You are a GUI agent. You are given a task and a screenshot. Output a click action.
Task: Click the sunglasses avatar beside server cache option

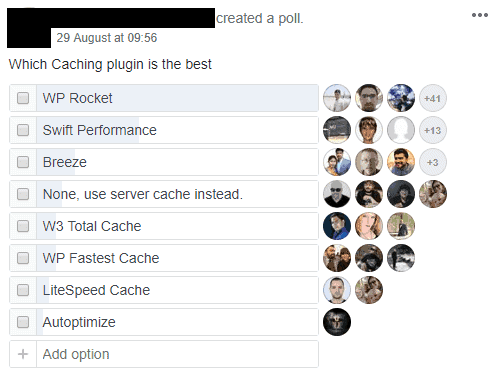(337, 194)
